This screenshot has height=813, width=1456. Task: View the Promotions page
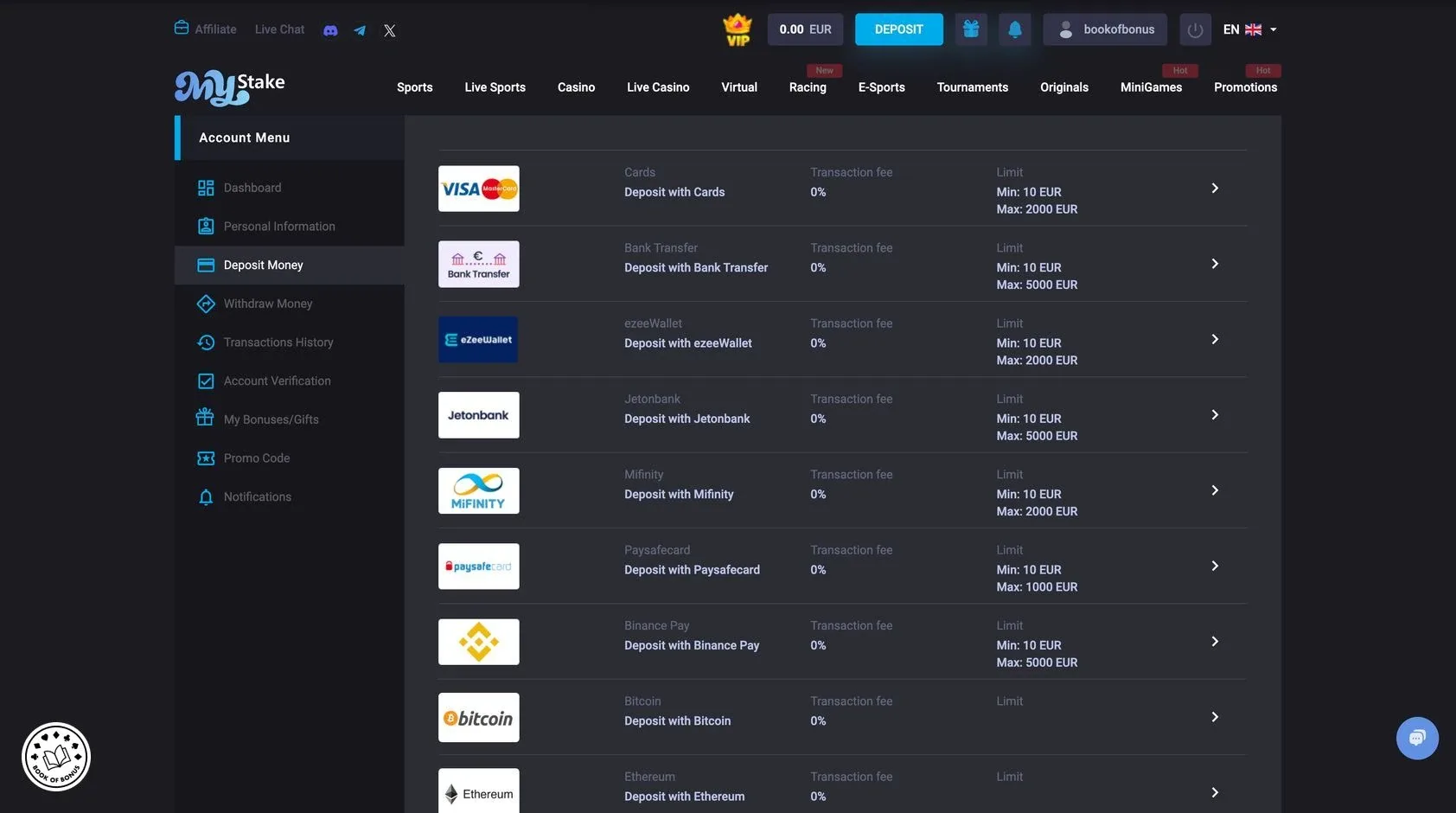click(1246, 87)
